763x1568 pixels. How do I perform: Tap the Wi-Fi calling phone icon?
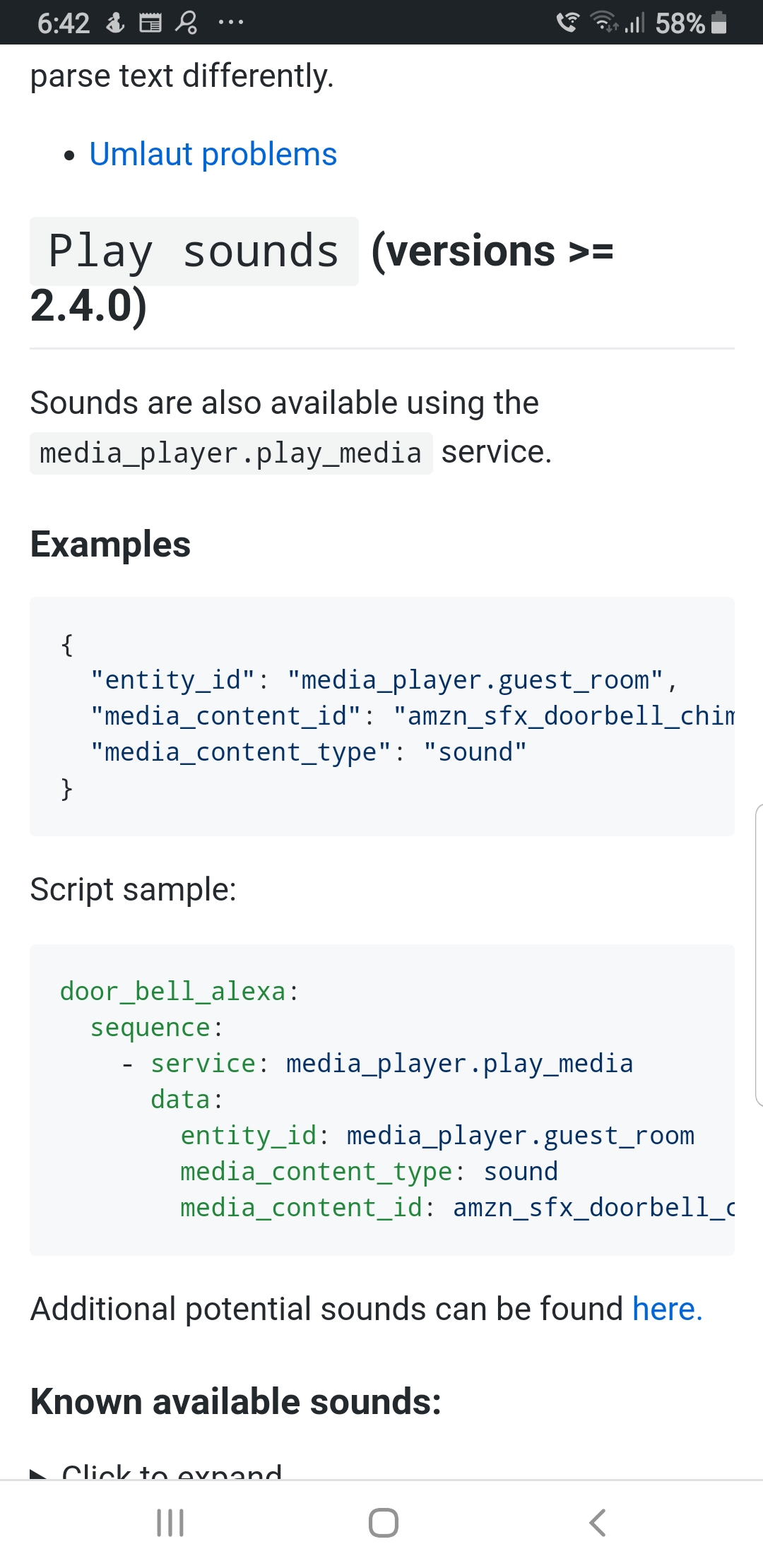565,23
